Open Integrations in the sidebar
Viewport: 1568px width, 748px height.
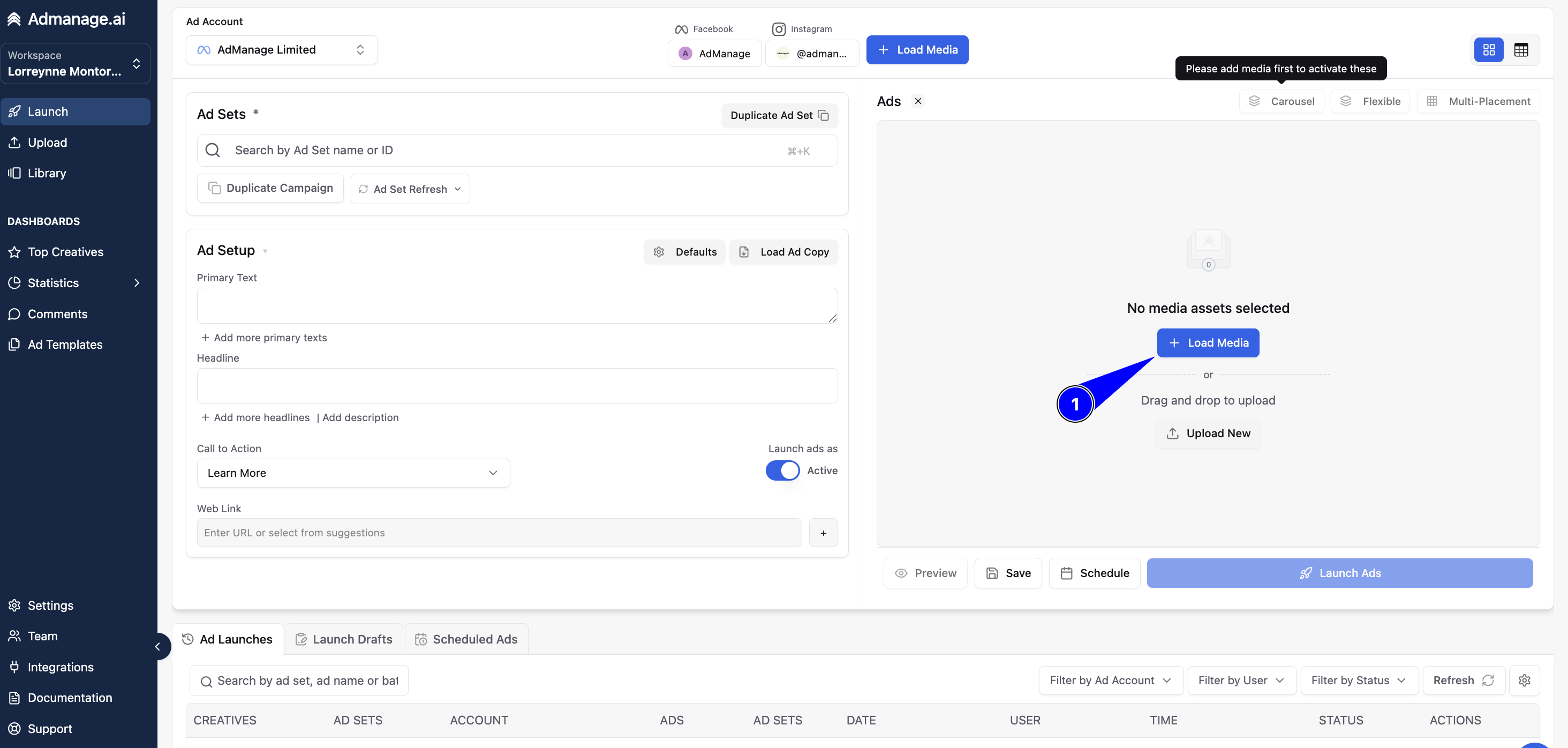pyautogui.click(x=61, y=667)
